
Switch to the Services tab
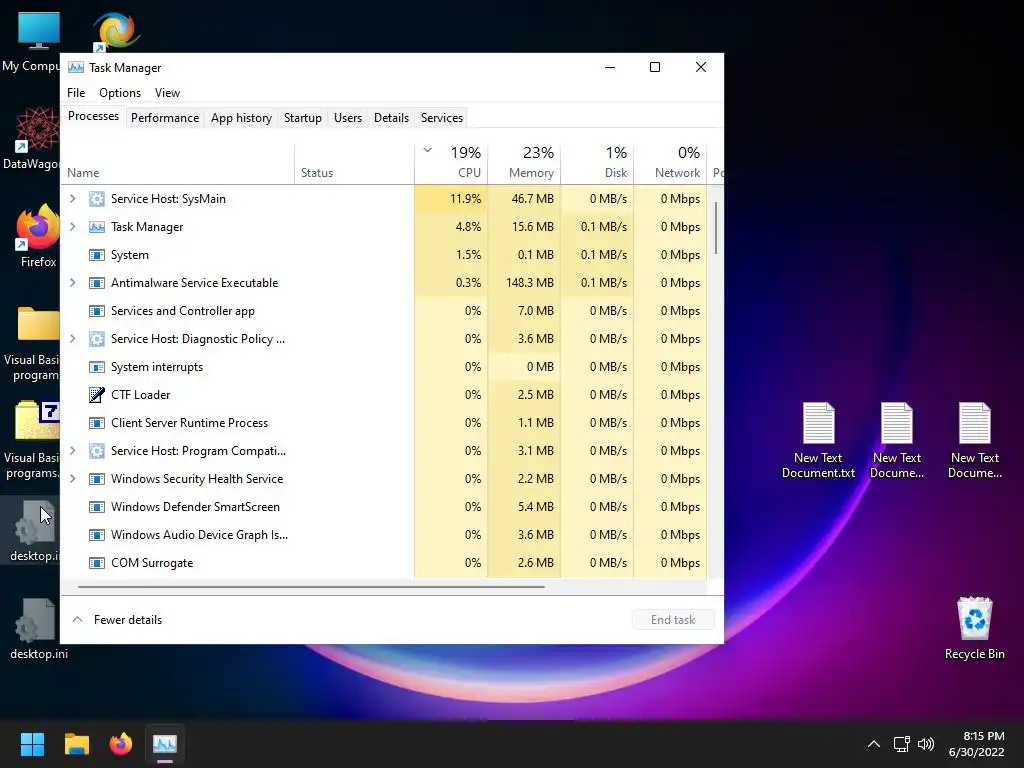[441, 118]
